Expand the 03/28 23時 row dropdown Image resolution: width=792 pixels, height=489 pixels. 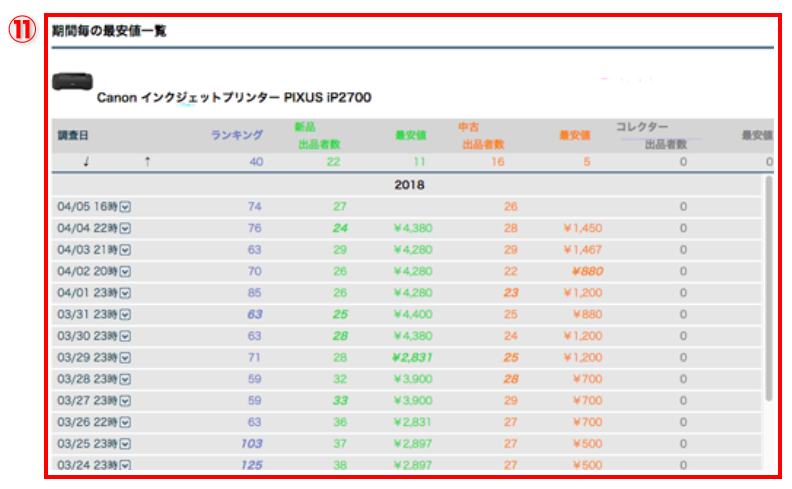[x=125, y=379]
